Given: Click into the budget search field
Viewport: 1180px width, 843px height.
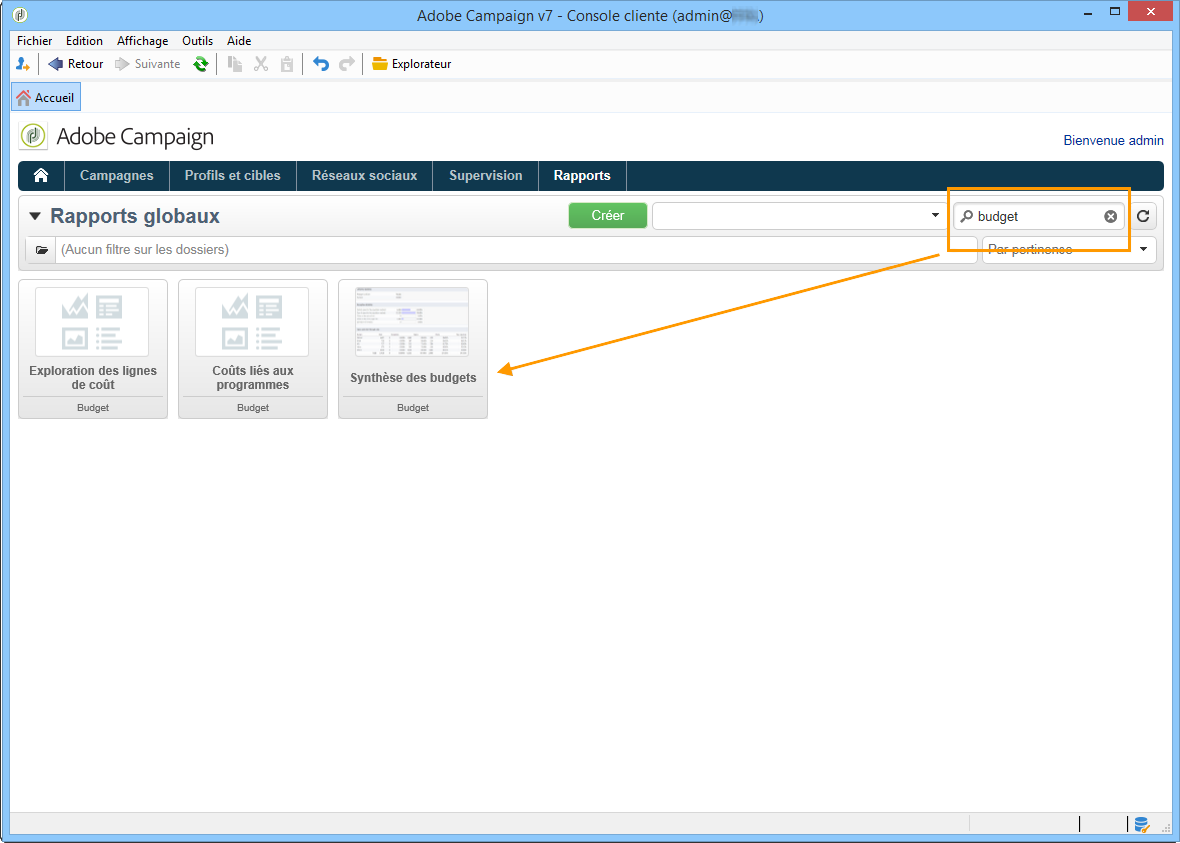Looking at the screenshot, I should pos(1039,216).
